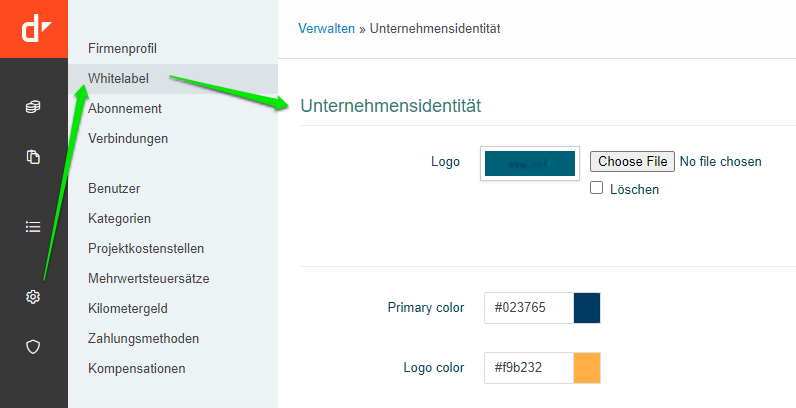Open the list view icon in sidebar

pyautogui.click(x=33, y=227)
